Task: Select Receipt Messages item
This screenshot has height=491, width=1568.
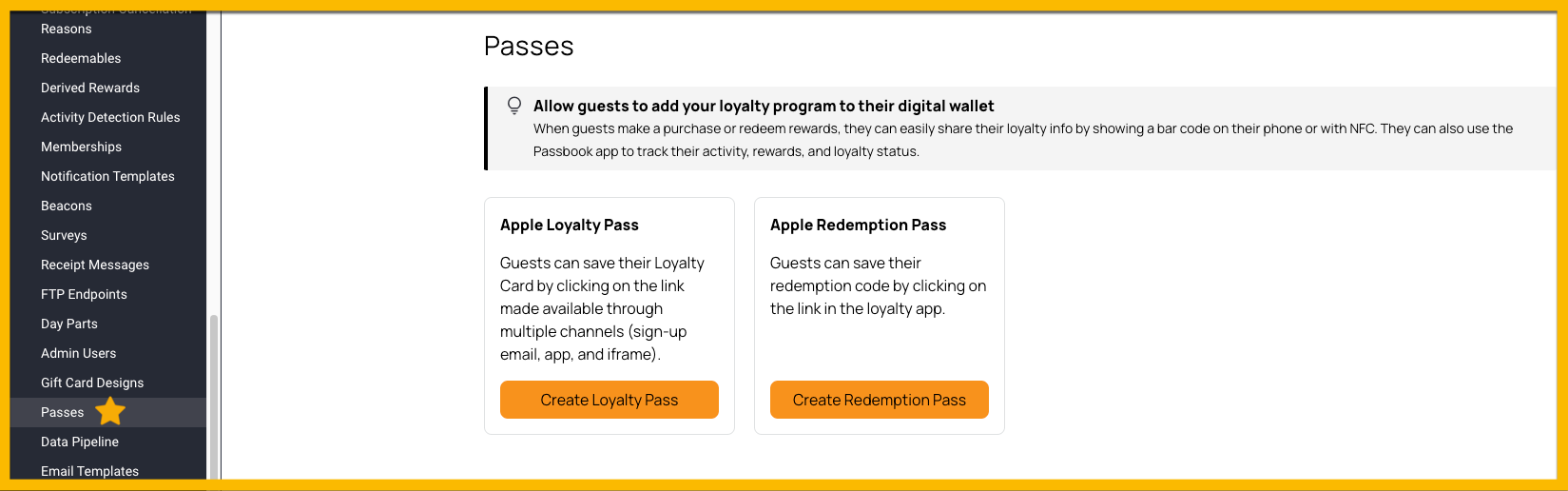Action: coord(95,265)
